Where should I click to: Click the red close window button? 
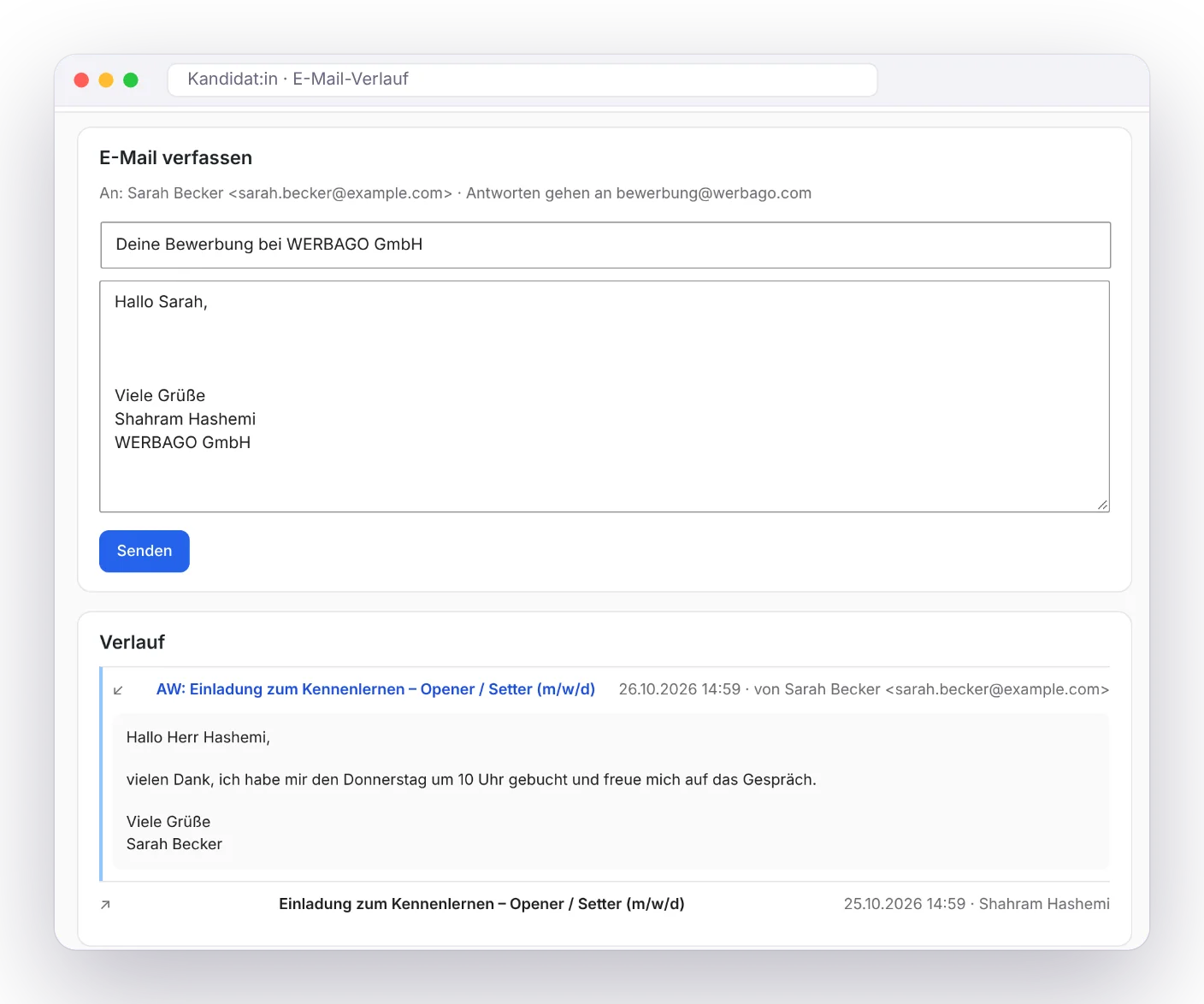(x=81, y=80)
